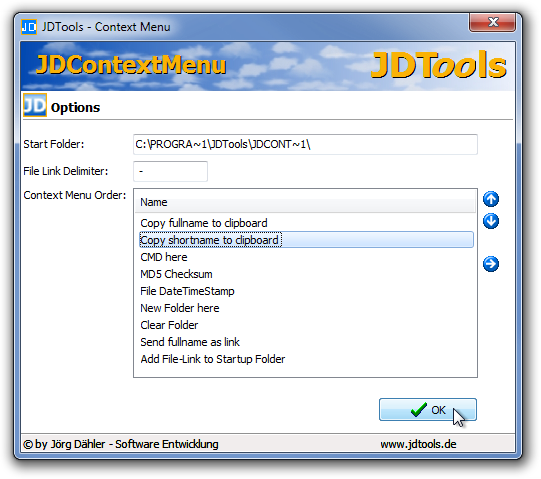Select the 'CMD here' entry
Image resolution: width=541 pixels, height=479 pixels.
pos(164,257)
